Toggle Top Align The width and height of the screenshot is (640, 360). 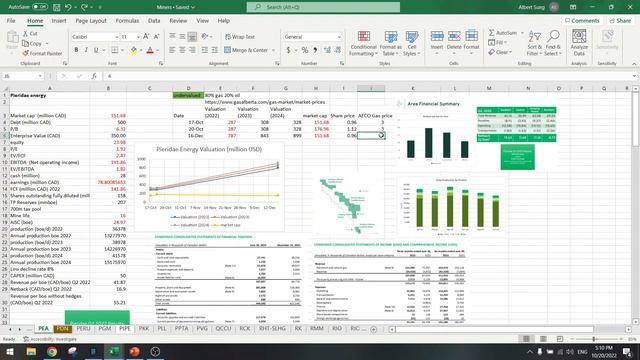(x=172, y=37)
